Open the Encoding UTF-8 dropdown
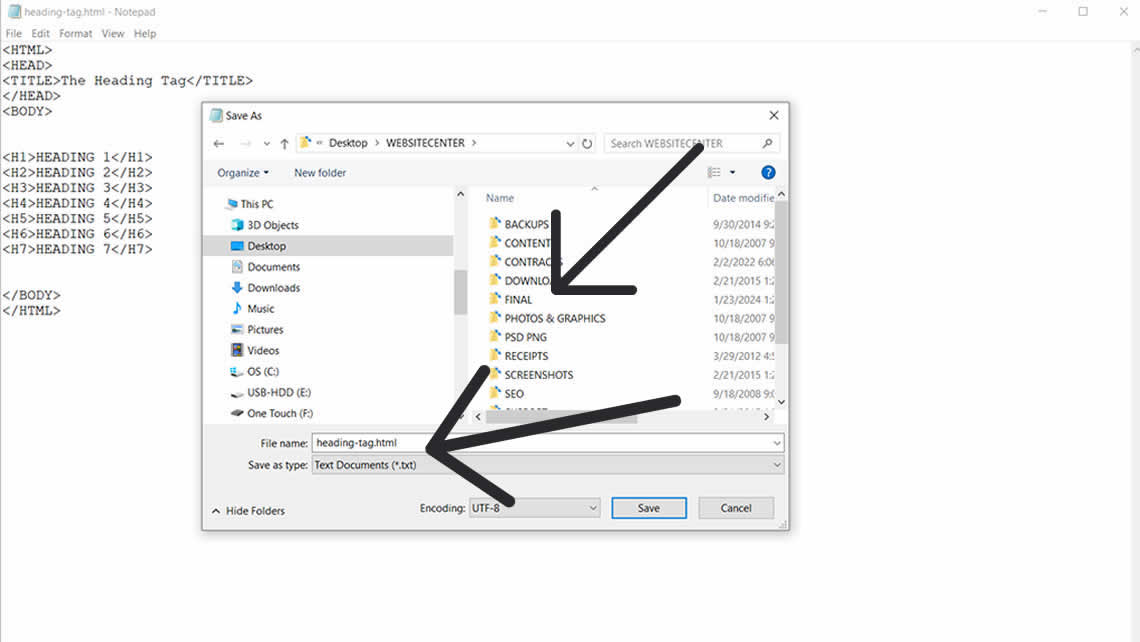The width and height of the screenshot is (1140, 642). (x=534, y=508)
